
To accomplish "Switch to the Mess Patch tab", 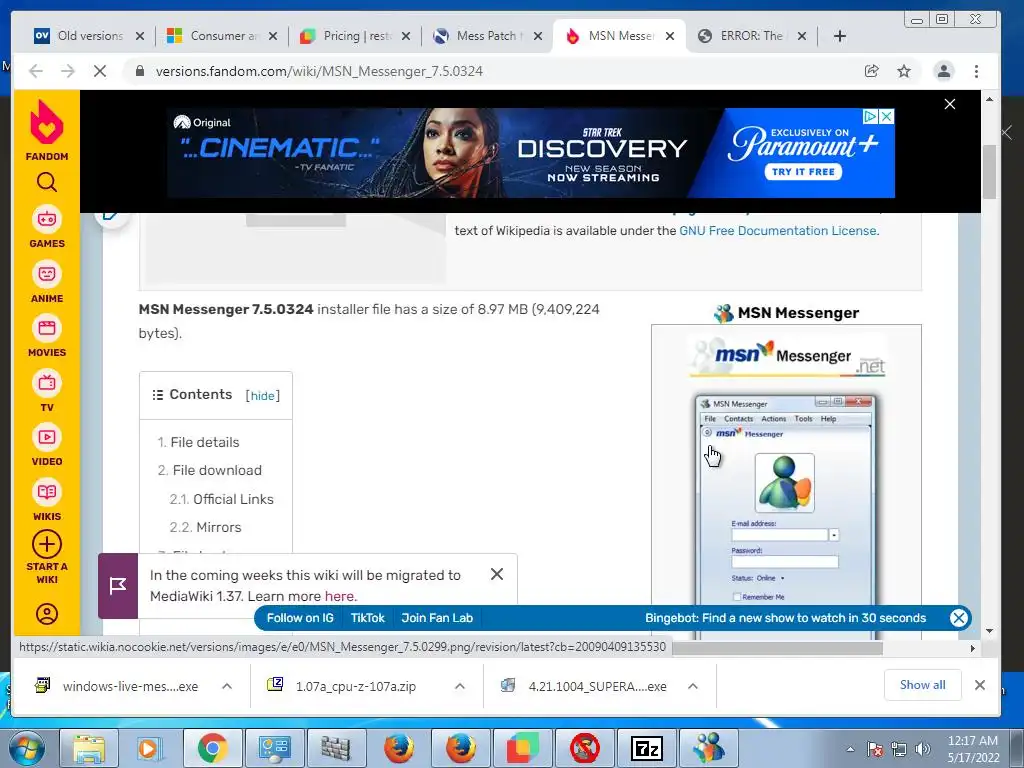I will click(488, 36).
